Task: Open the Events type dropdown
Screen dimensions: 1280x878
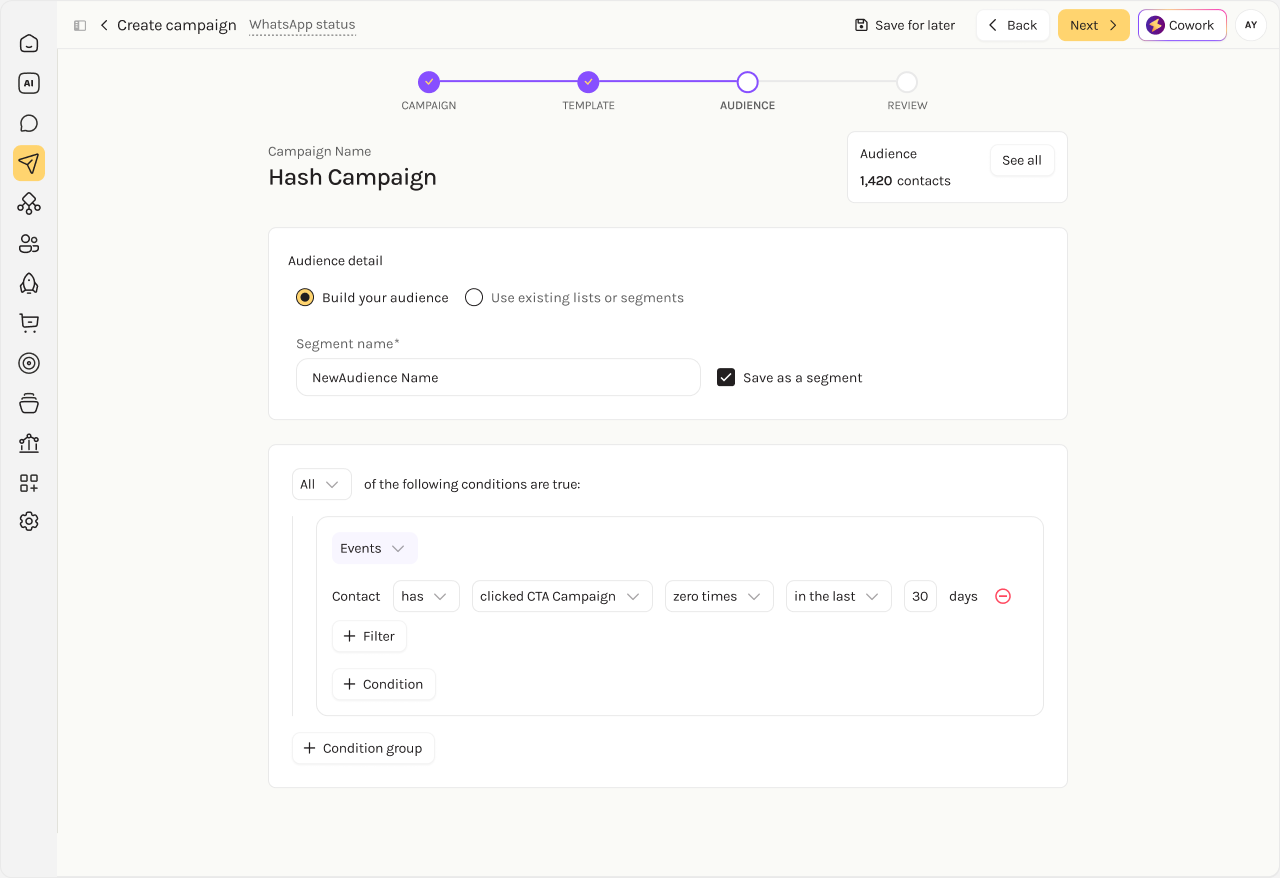Action: [374, 548]
